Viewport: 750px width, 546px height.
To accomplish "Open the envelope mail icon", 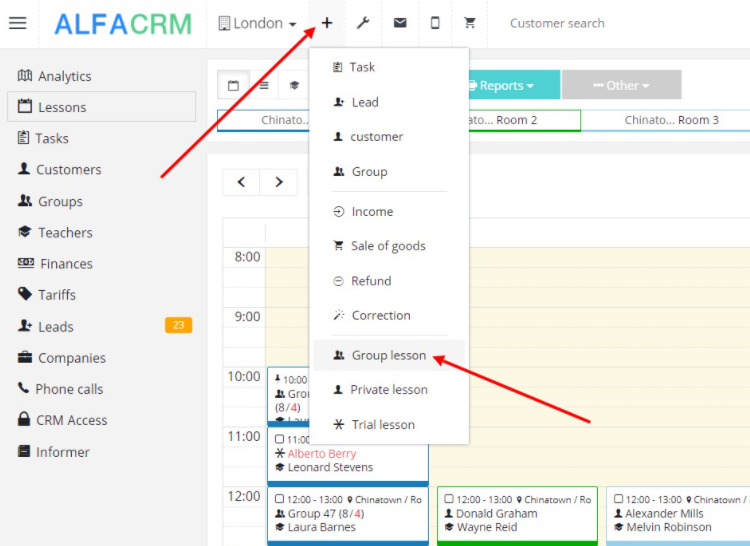I will pos(400,23).
